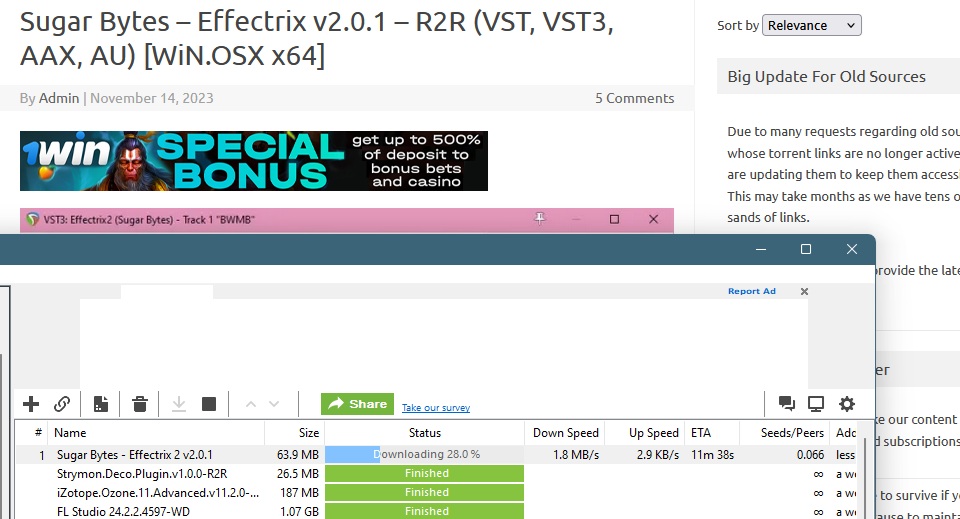Click the Big Update For Old Sources heading
The height and width of the screenshot is (519, 960).
[826, 77]
